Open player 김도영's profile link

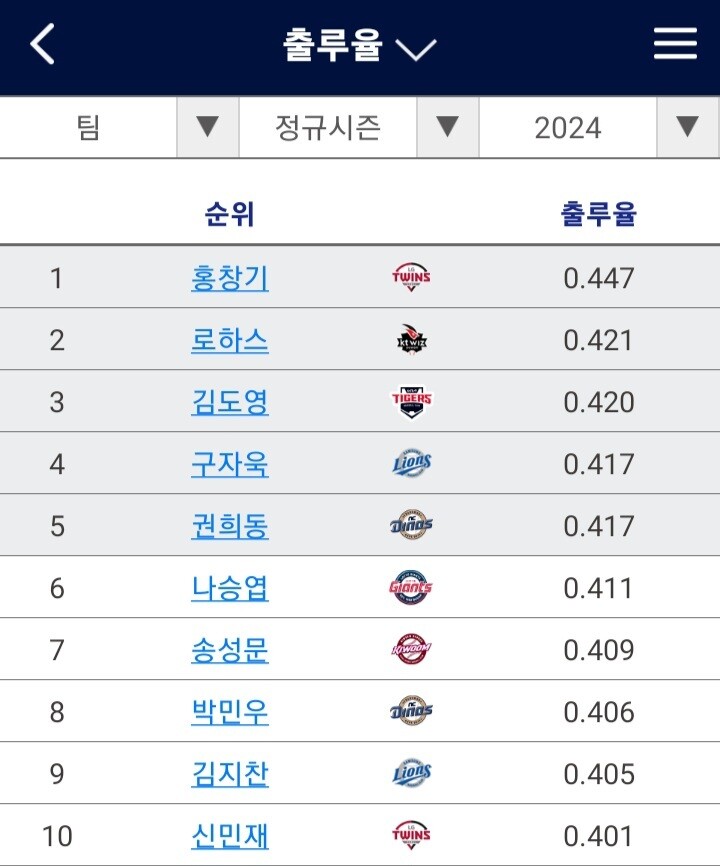(230, 402)
